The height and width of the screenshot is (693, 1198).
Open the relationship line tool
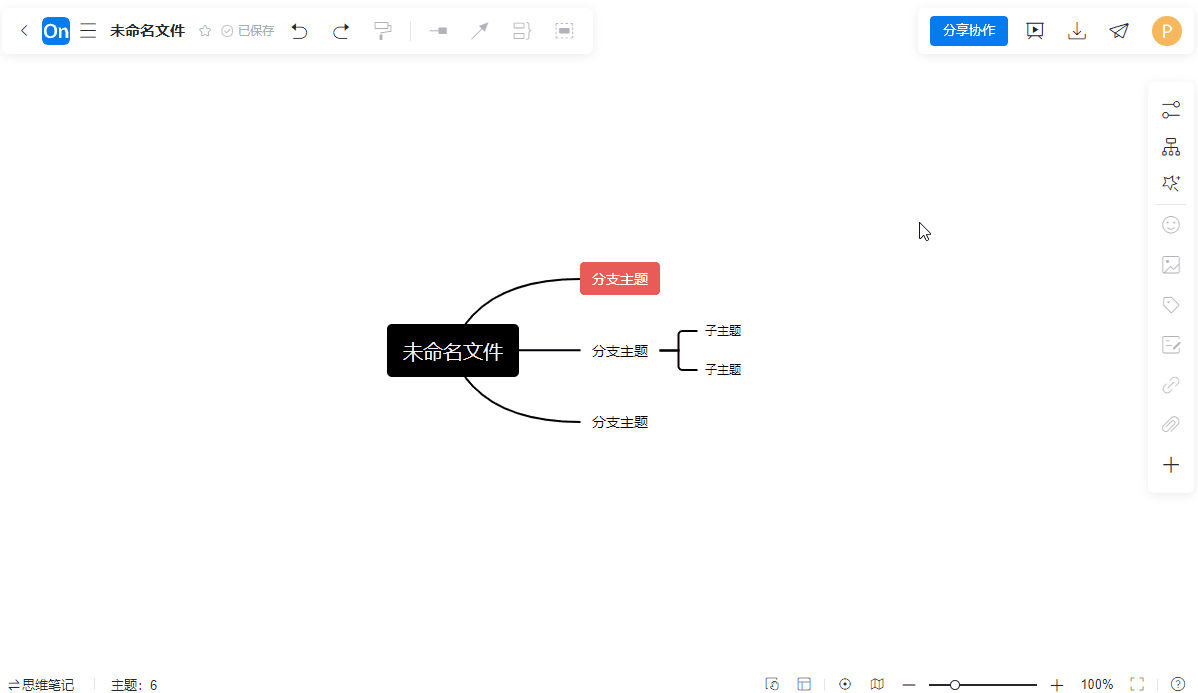point(479,31)
